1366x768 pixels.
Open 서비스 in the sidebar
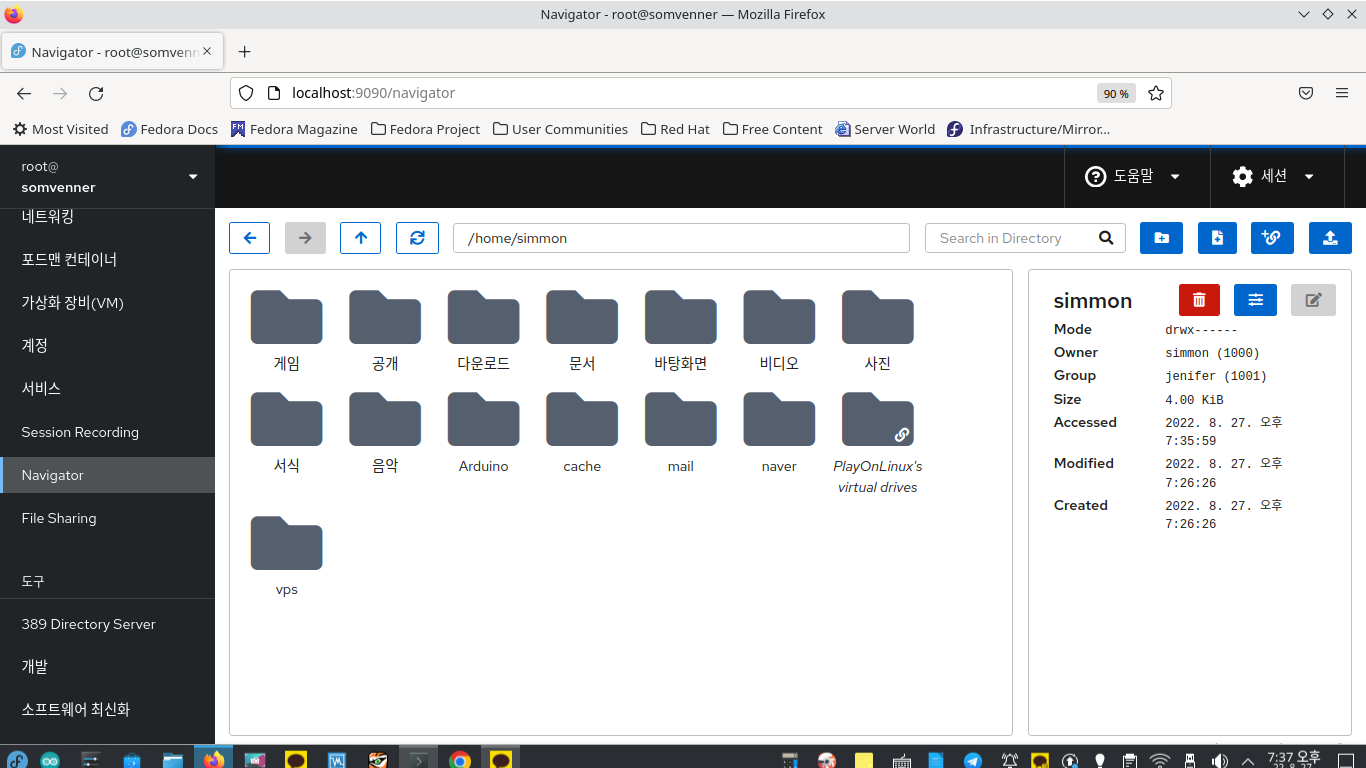107,388
